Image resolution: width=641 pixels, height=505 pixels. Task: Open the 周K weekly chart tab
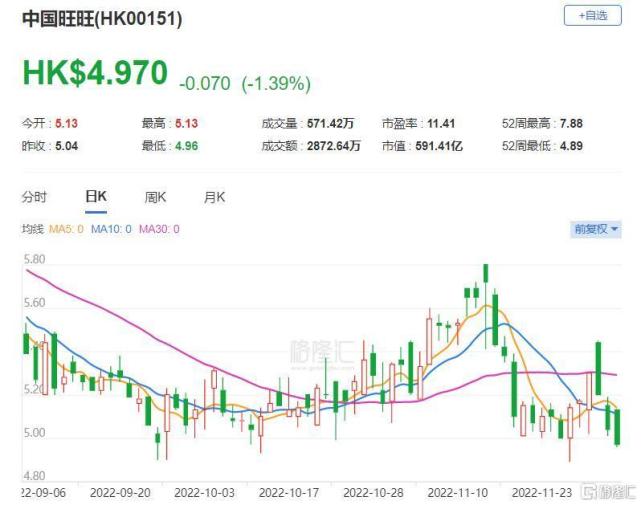coord(155,198)
